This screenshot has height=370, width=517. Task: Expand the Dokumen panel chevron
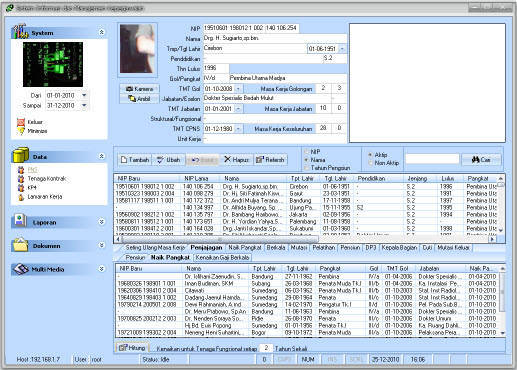coord(102,245)
